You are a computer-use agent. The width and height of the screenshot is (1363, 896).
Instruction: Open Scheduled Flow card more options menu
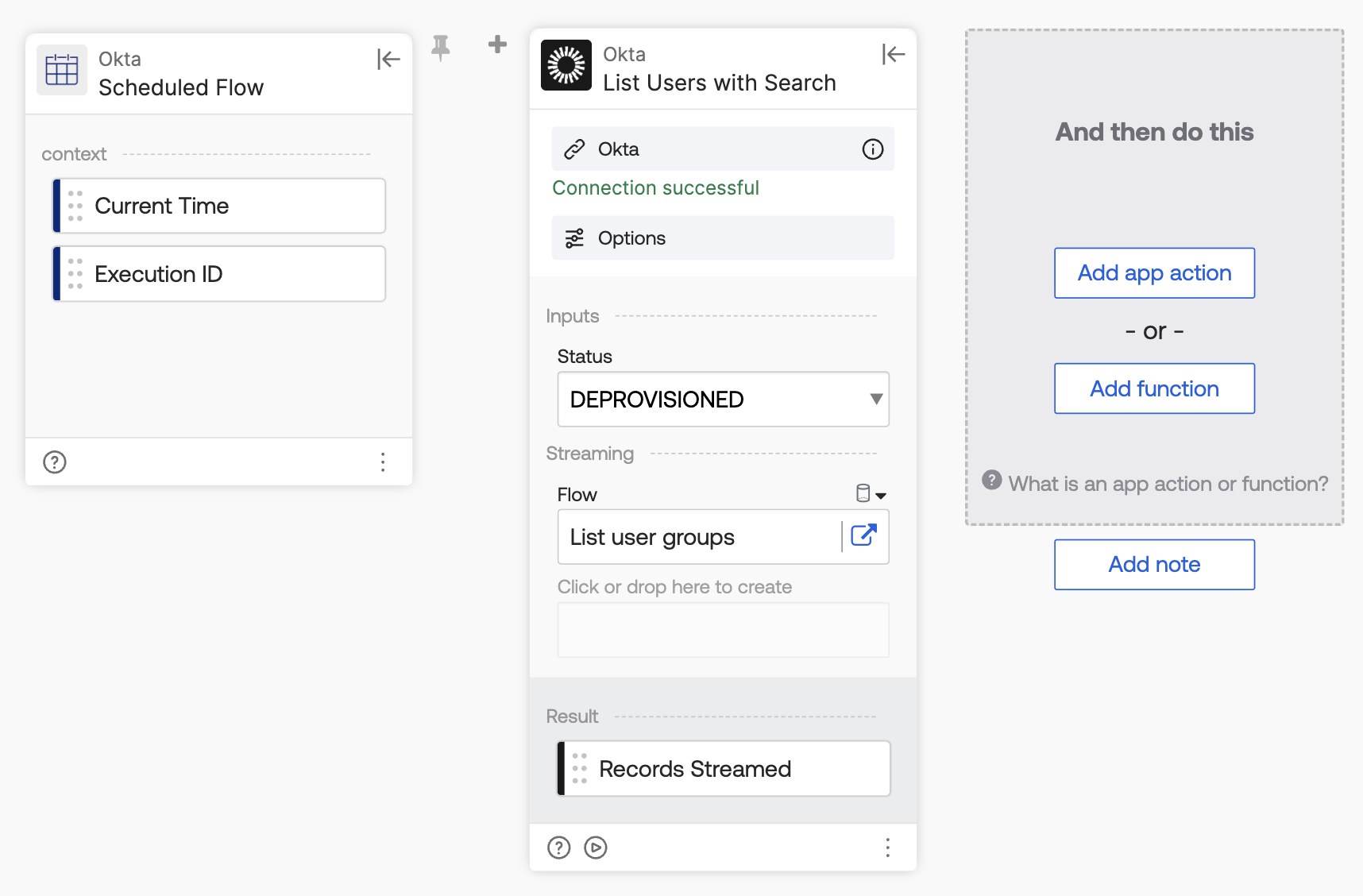pos(383,462)
